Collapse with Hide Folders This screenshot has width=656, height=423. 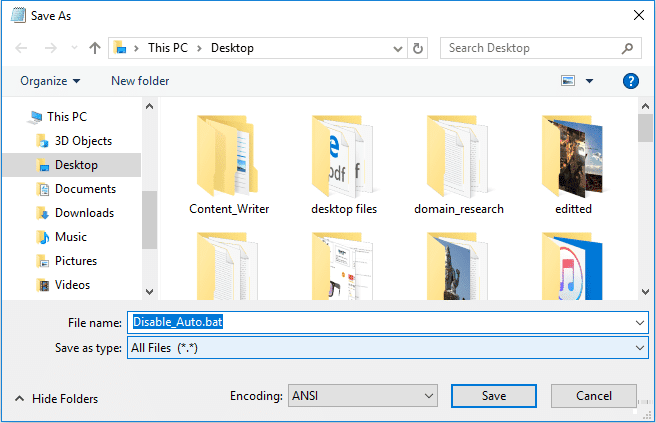coord(56,399)
